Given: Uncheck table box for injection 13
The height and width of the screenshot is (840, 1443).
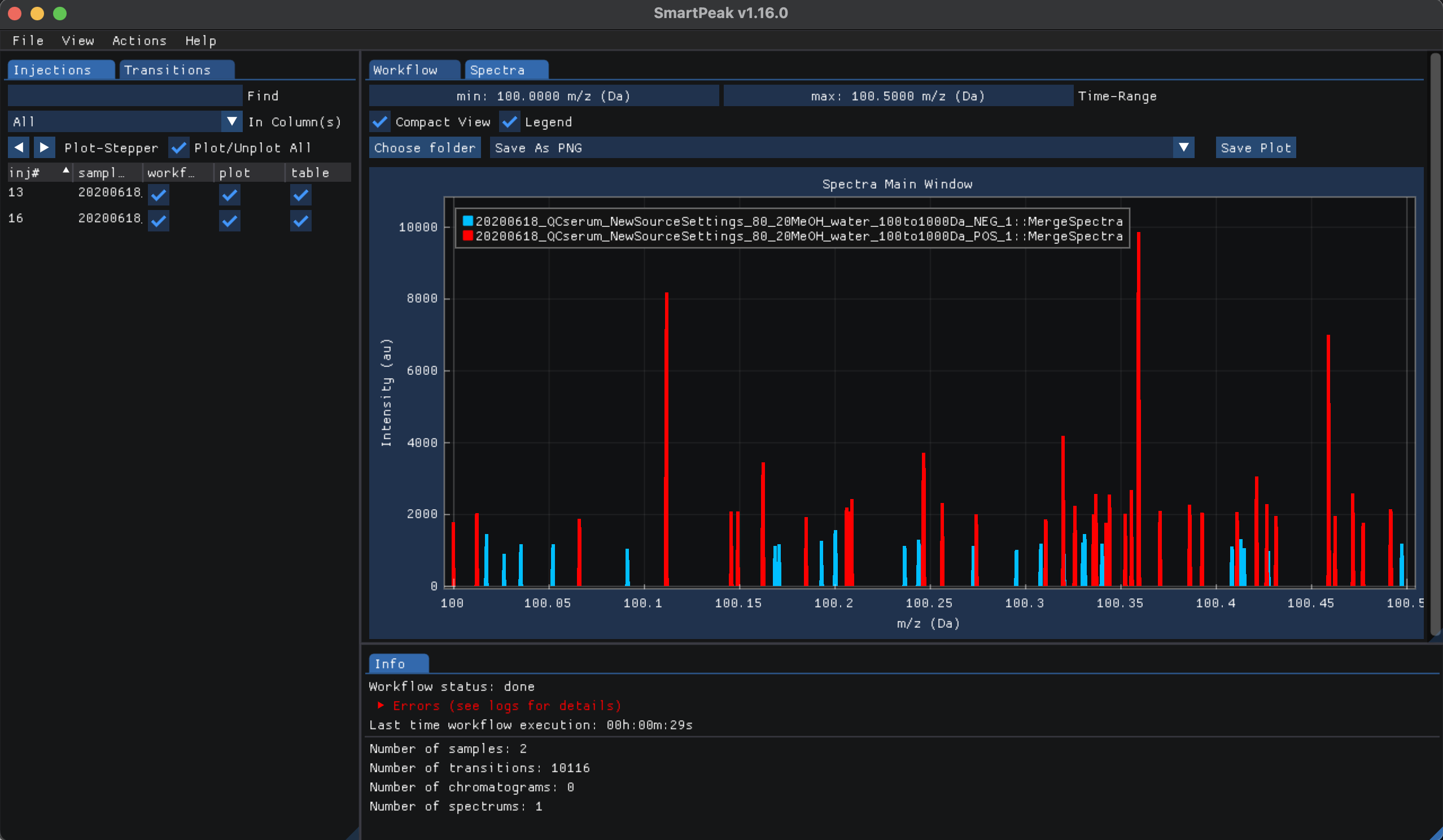Looking at the screenshot, I should [300, 195].
